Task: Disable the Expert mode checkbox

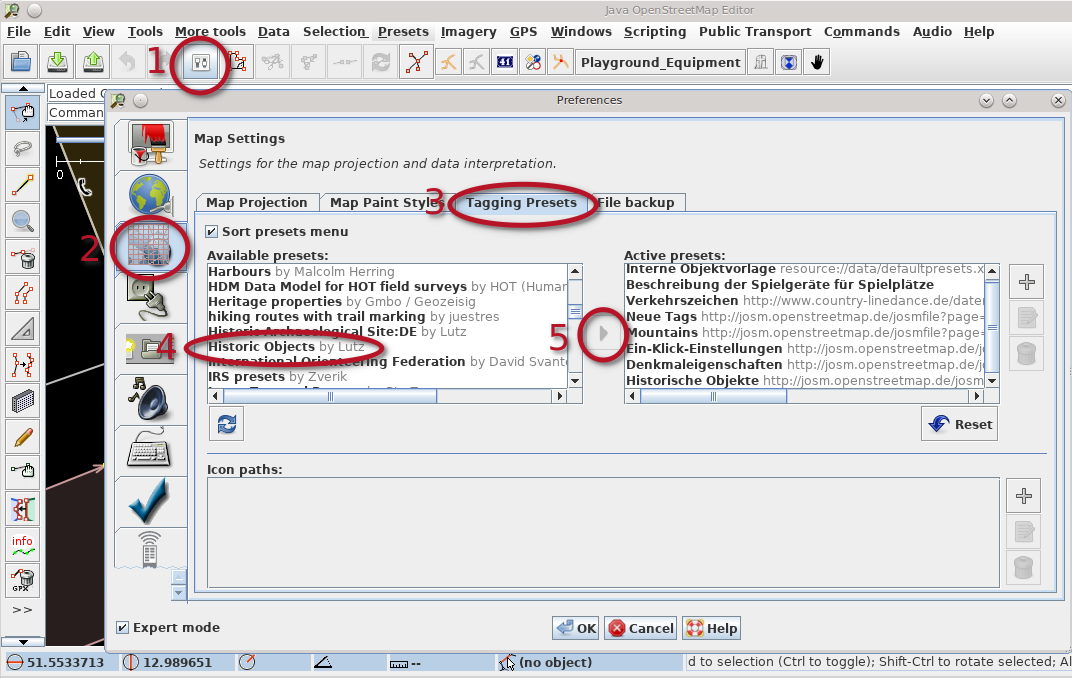Action: 122,628
